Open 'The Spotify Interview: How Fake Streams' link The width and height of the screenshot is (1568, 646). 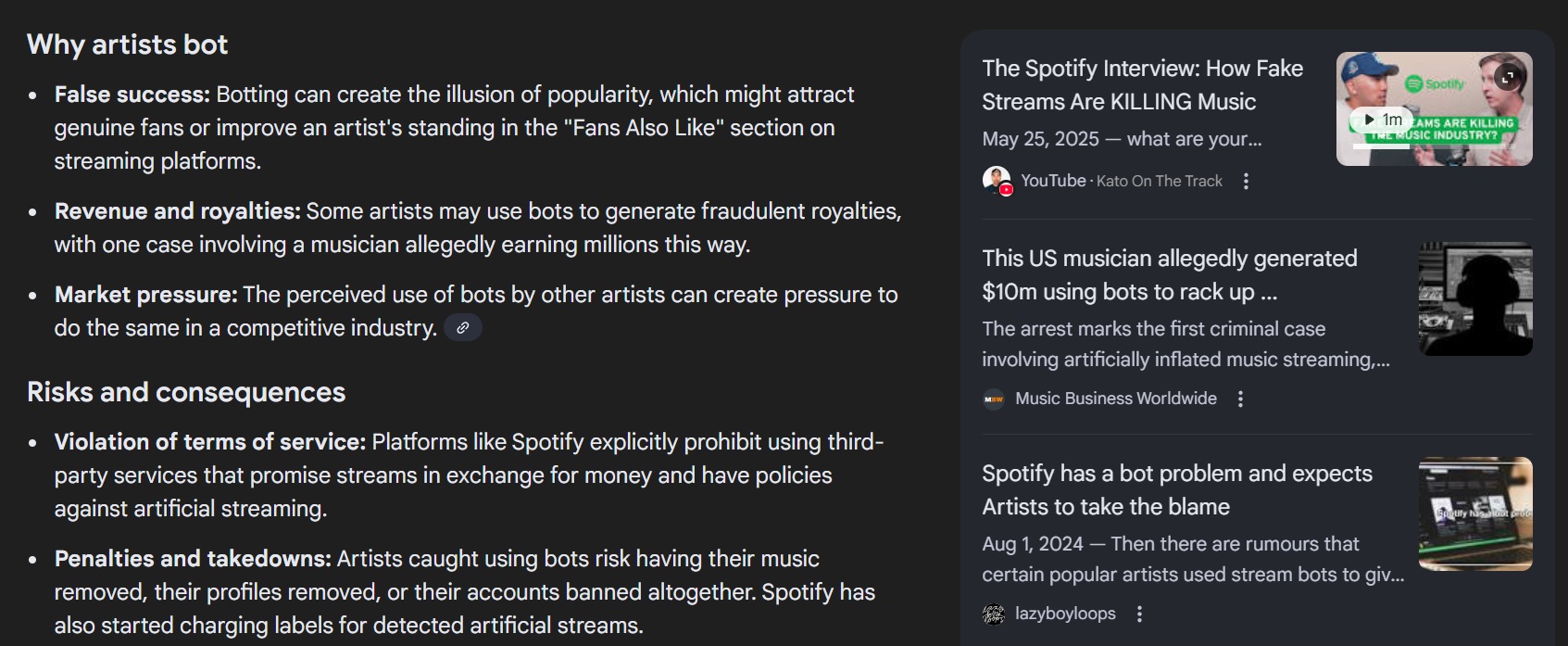(x=1142, y=84)
